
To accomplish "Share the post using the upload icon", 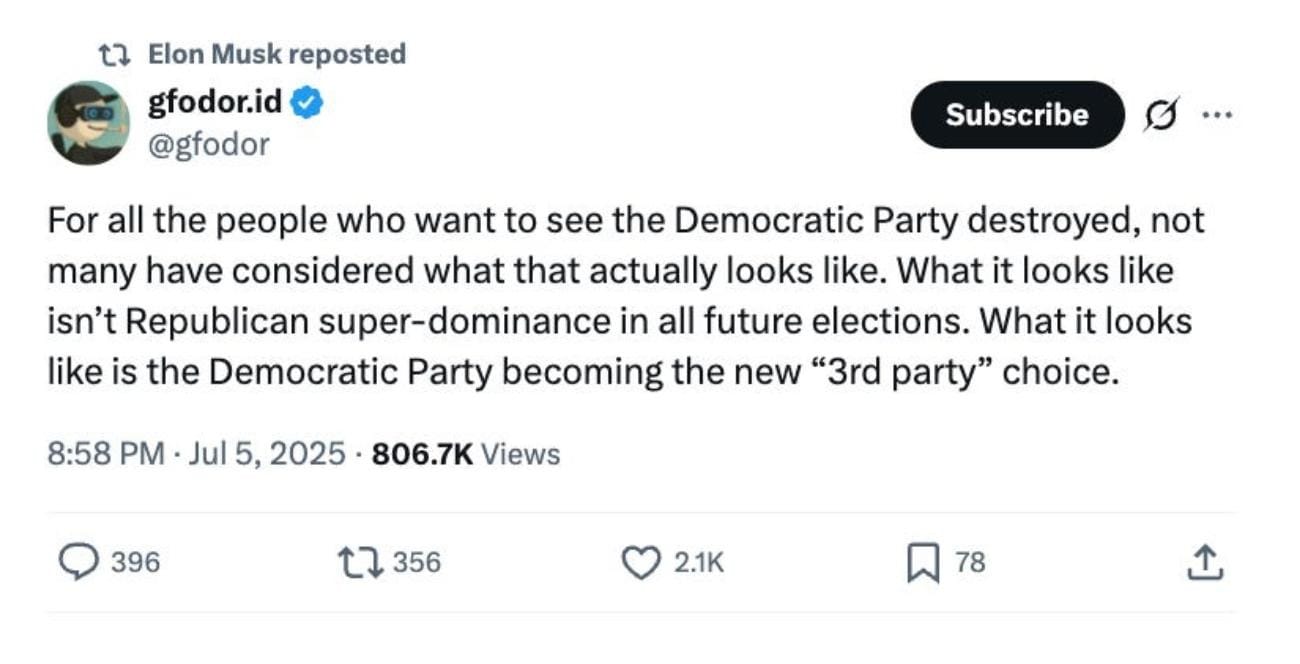I will (x=1204, y=563).
